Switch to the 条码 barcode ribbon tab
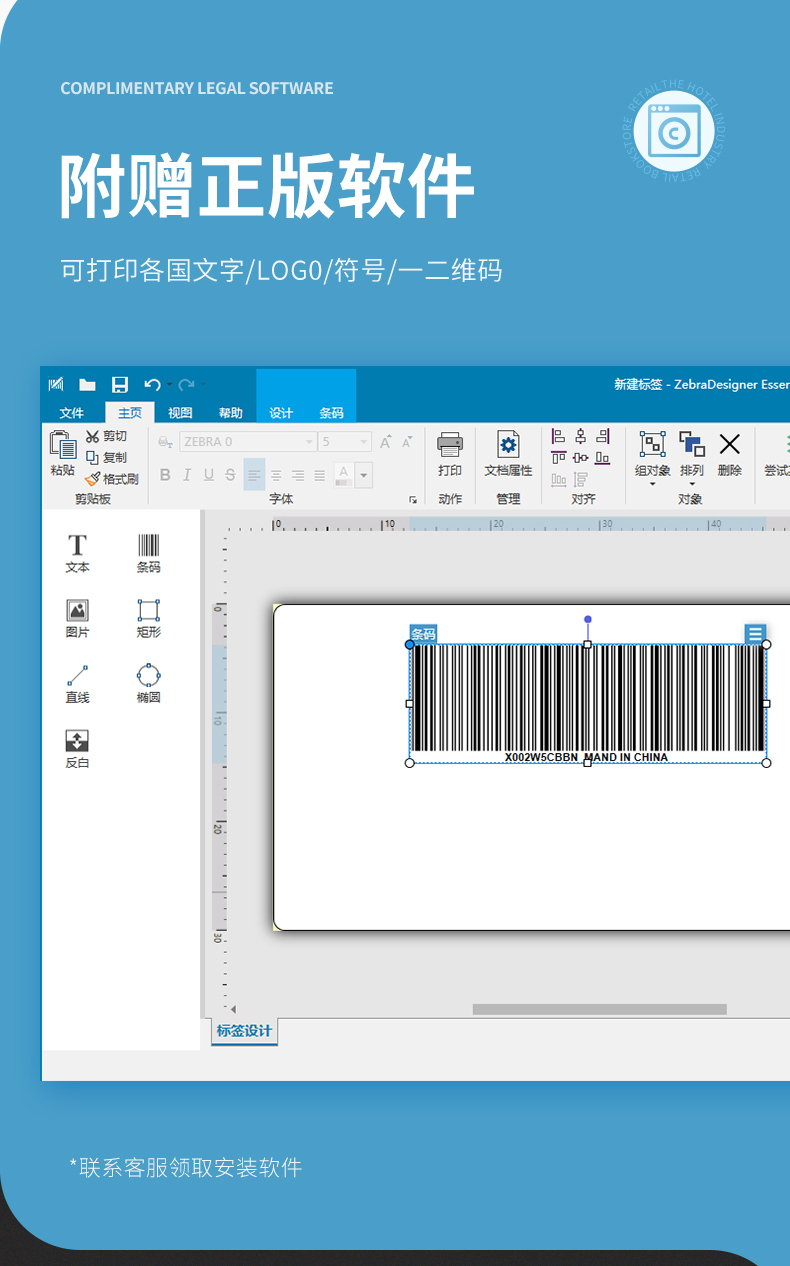This screenshot has height=1266, width=790. (x=332, y=413)
